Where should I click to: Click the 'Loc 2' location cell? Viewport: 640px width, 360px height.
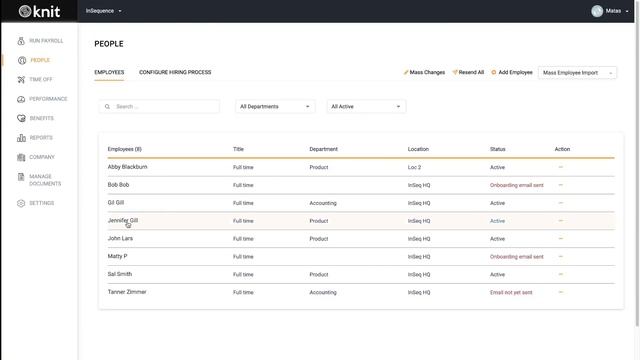click(414, 167)
